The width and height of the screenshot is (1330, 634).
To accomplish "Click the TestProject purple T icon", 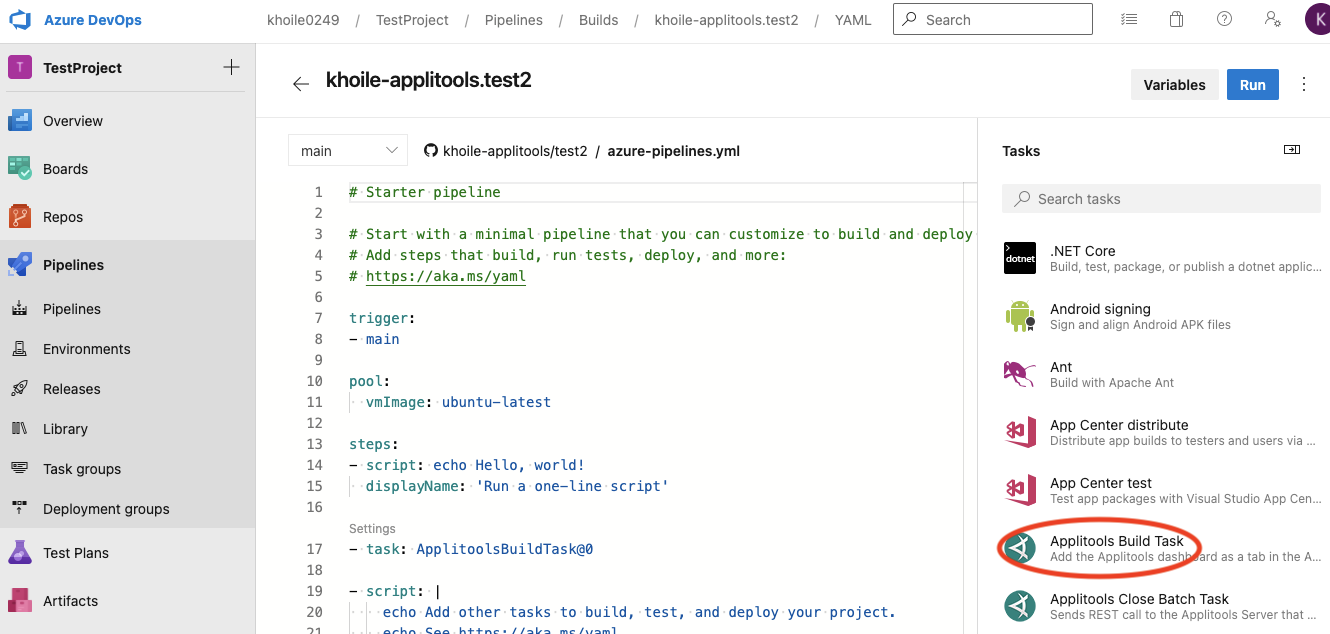I will coord(20,68).
